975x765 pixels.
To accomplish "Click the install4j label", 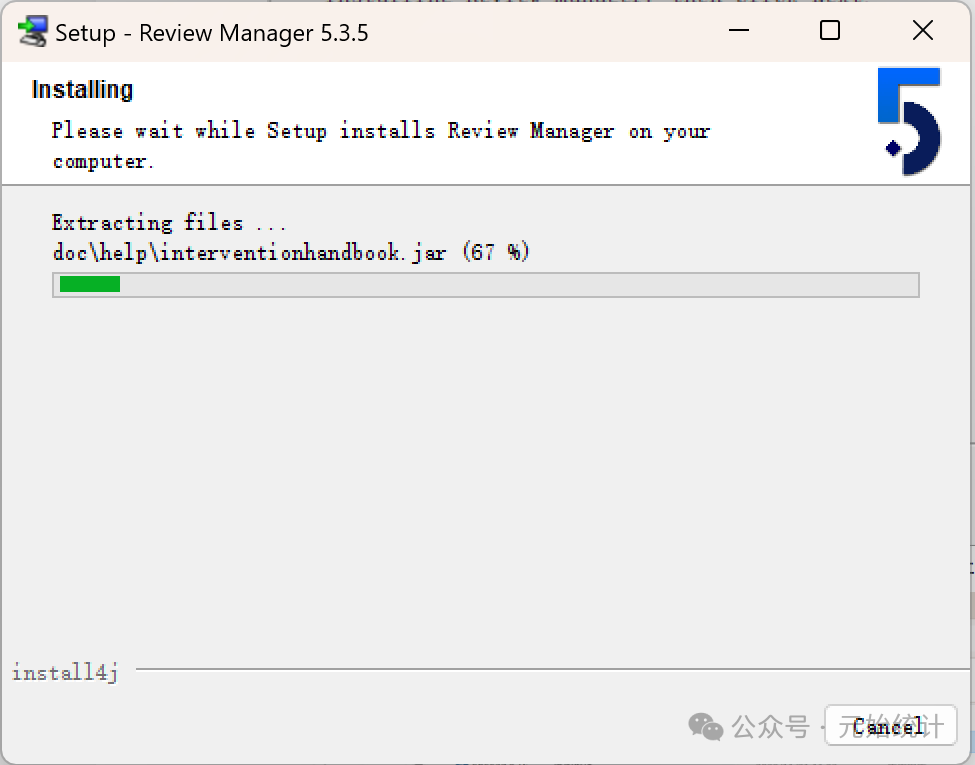I will coord(65,673).
